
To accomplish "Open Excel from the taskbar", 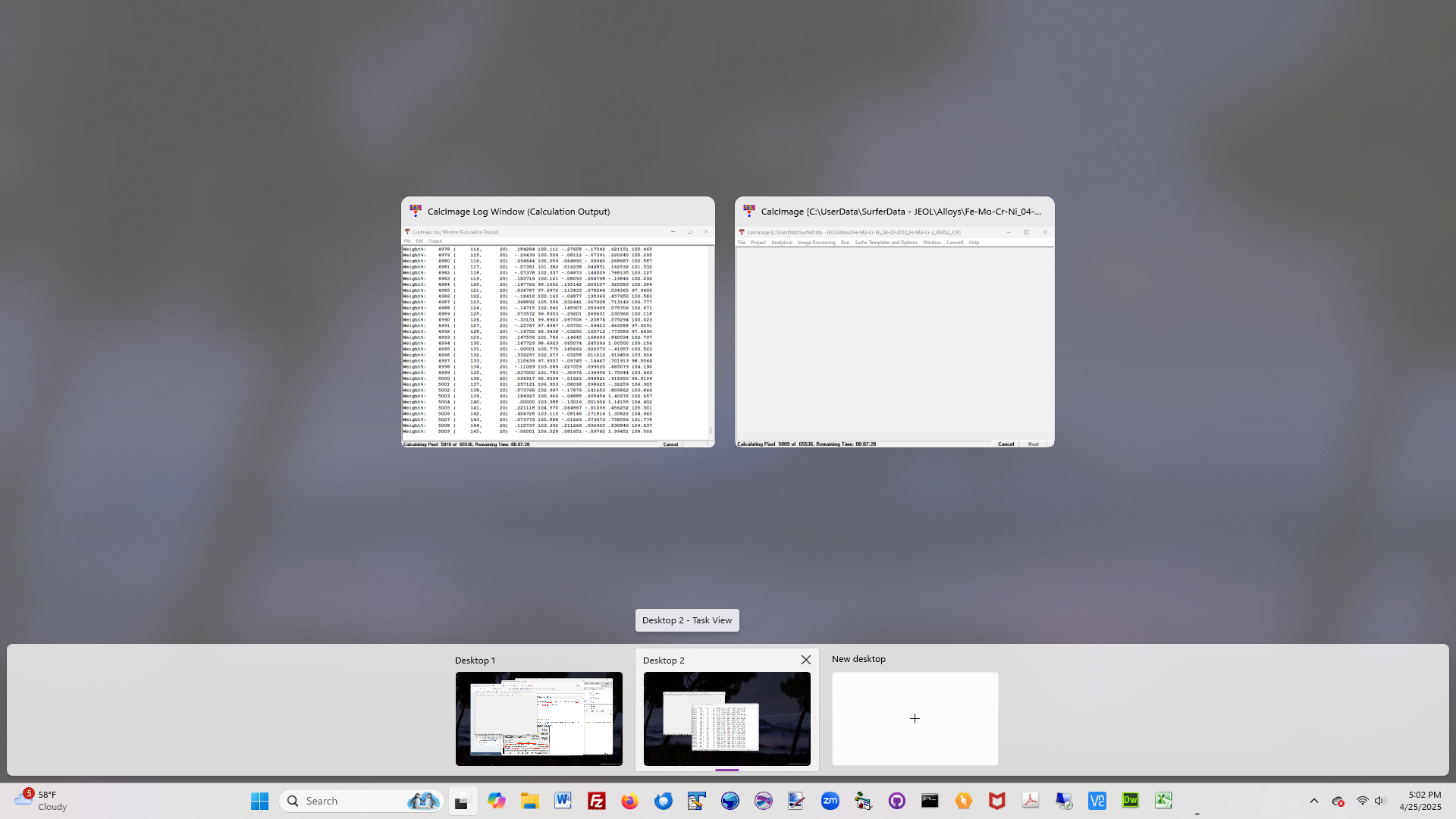I will point(1164,801).
